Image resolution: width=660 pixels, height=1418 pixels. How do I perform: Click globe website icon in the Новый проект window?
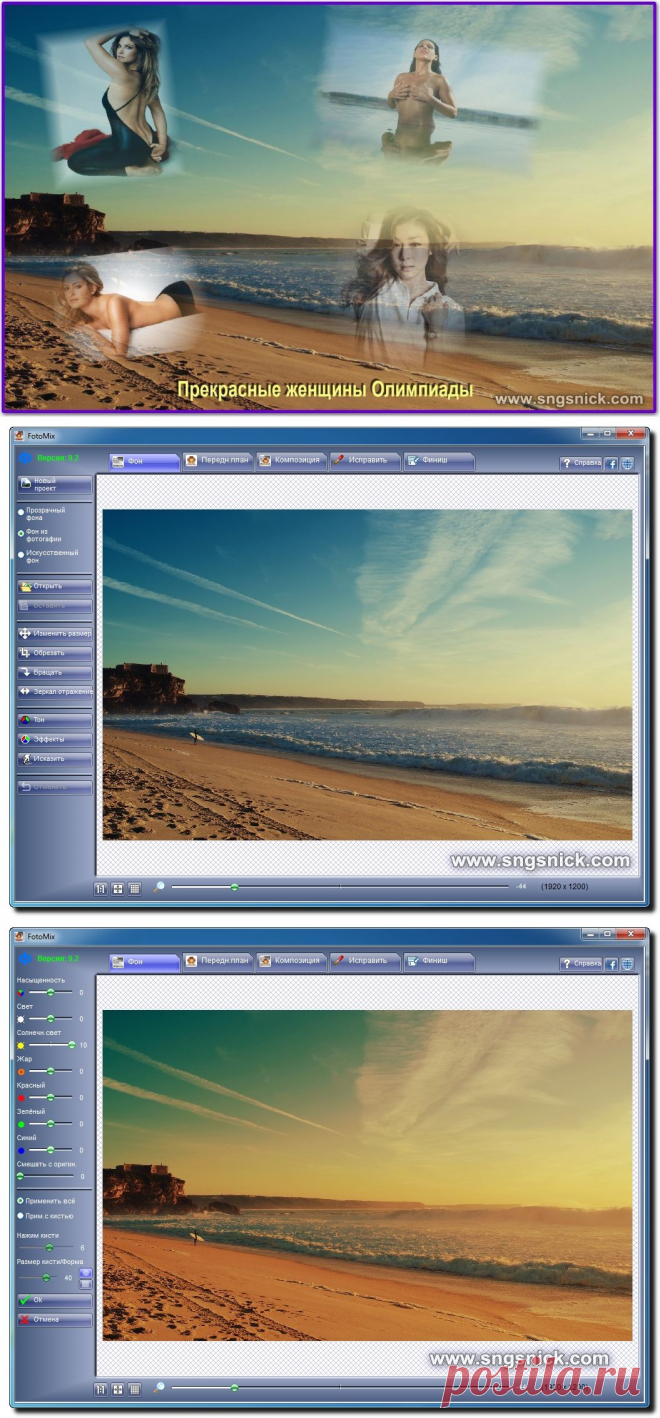(x=627, y=463)
